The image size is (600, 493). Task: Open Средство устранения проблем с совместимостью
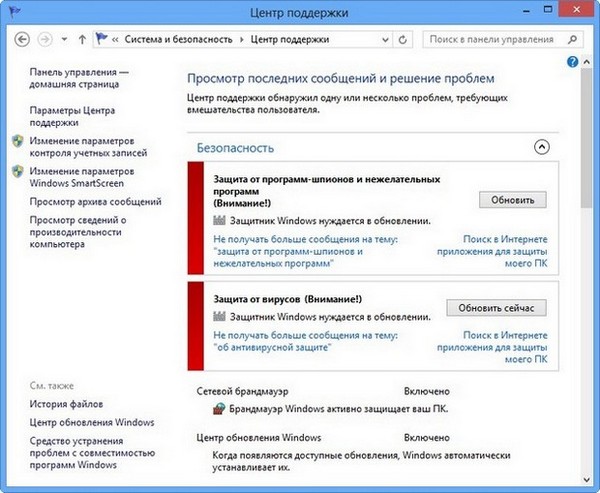coord(92,453)
